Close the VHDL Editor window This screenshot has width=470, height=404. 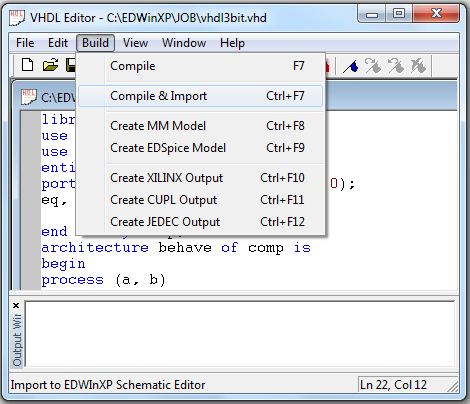(436, 14)
